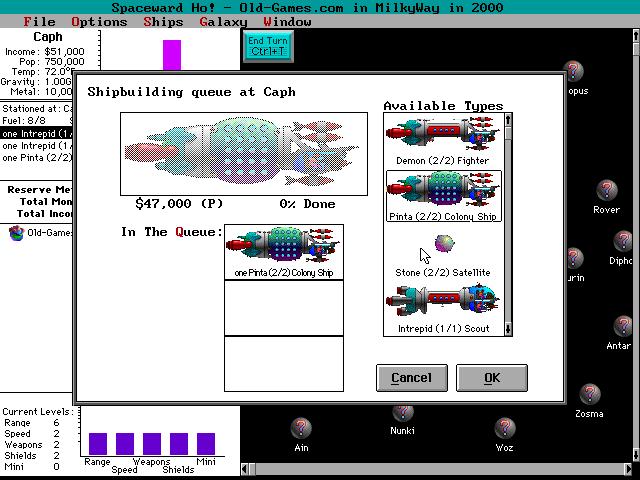Click the second empty queue slot
This screenshot has height=480, width=640.
pos(284,308)
